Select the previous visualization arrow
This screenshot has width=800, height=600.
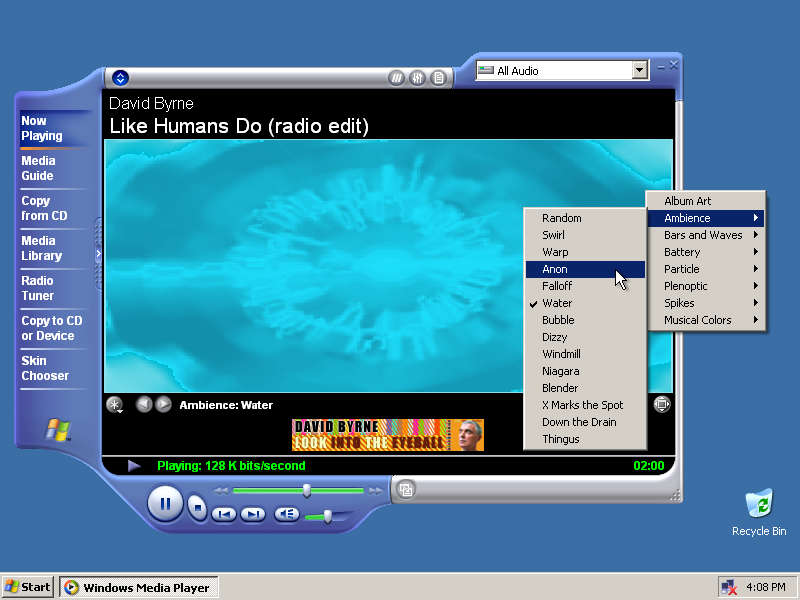tap(143, 404)
